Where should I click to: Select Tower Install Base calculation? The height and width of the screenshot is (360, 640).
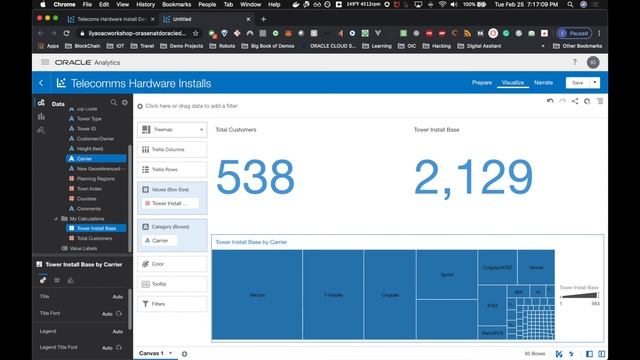click(96, 228)
